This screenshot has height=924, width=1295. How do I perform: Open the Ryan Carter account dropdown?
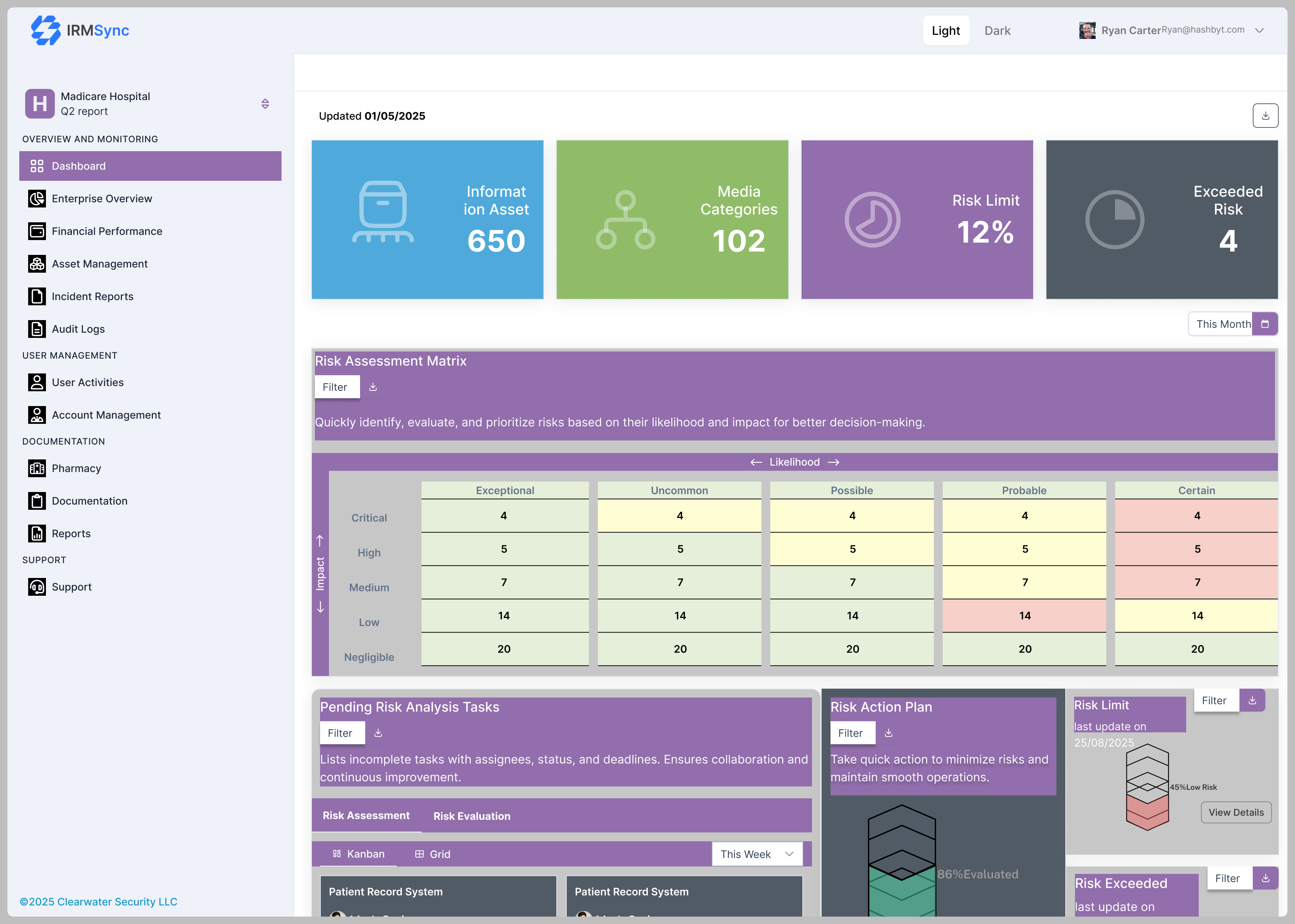(1259, 31)
